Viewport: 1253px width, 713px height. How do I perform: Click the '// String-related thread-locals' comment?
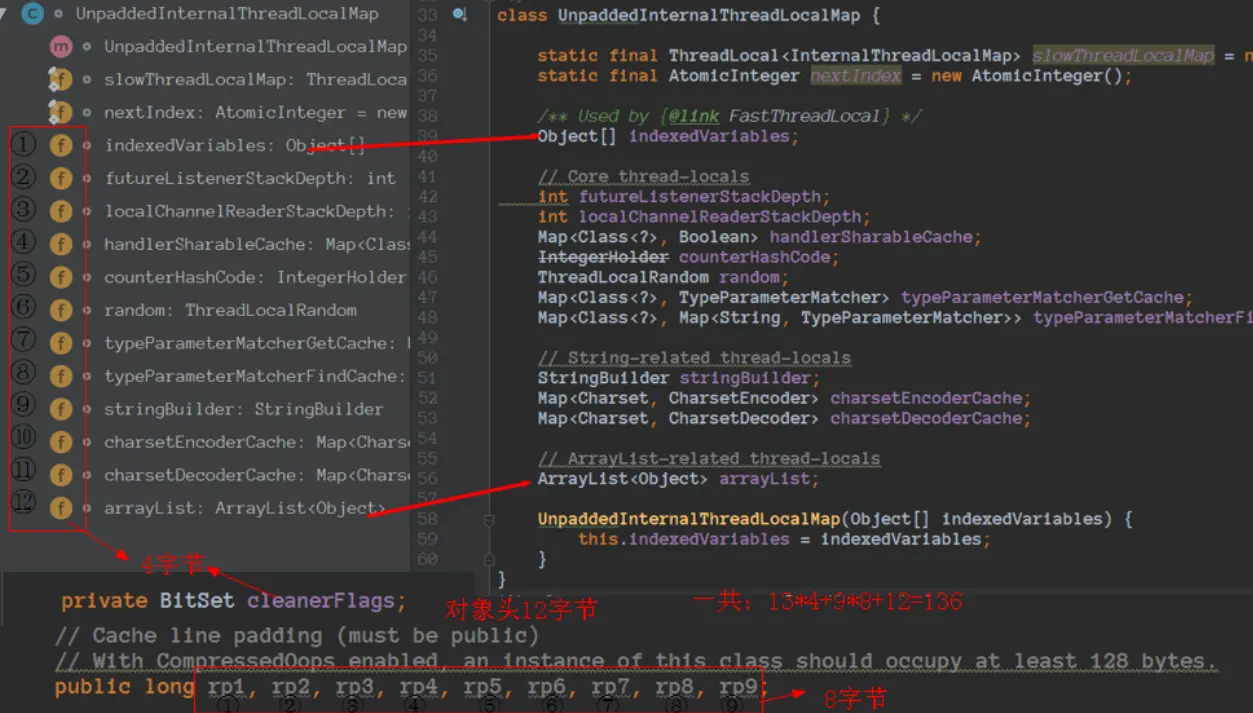point(694,358)
